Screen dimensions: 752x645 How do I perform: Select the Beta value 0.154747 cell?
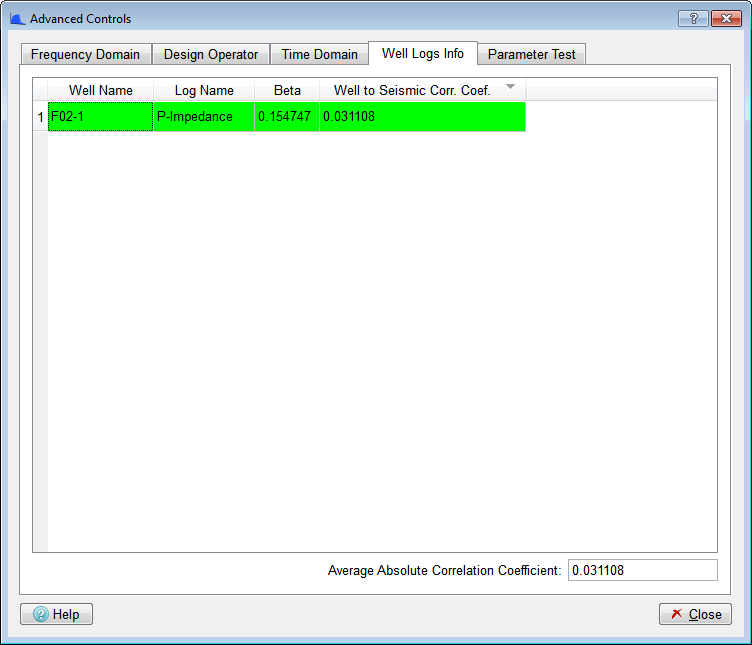287,117
